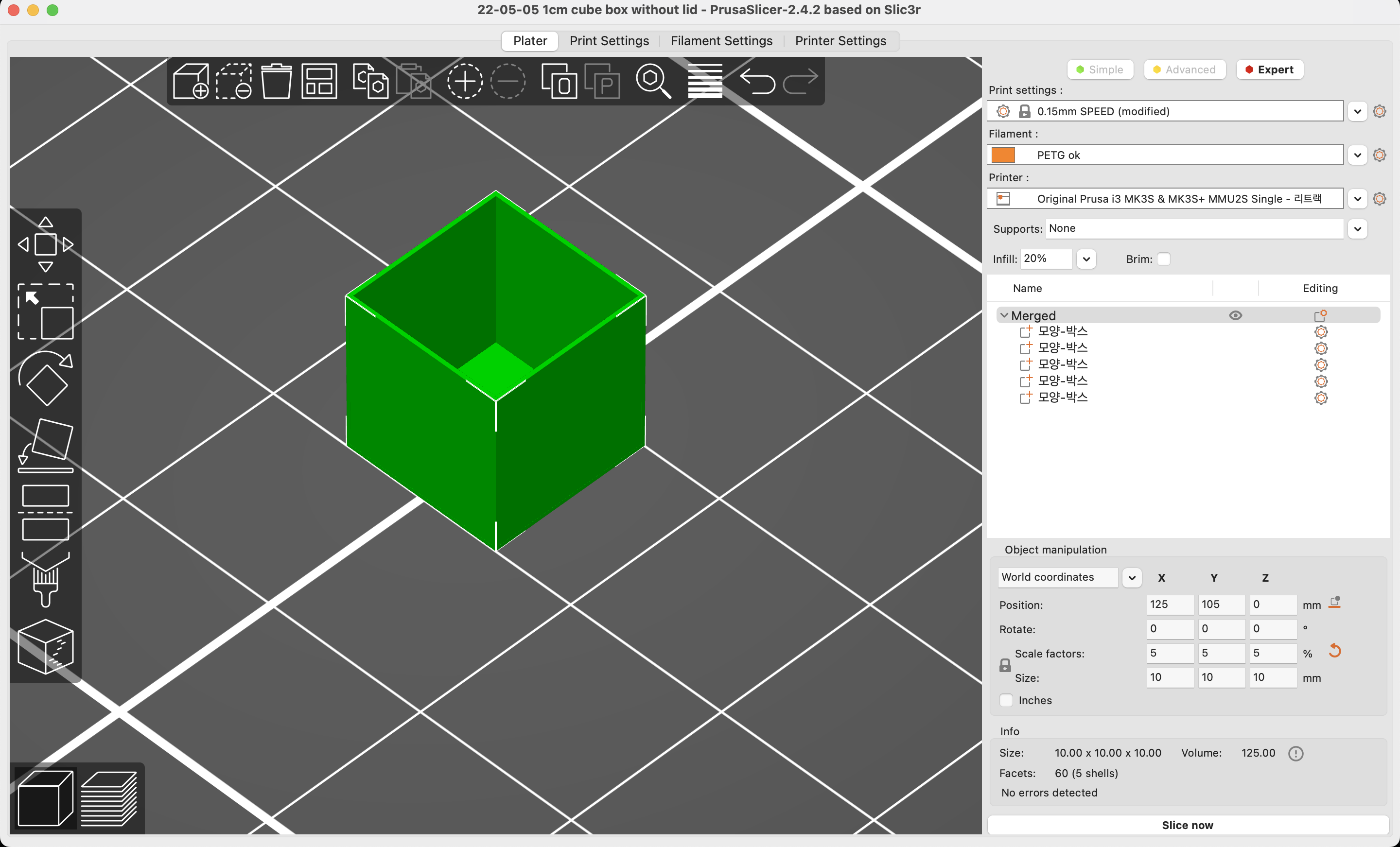Select the Move gizmo tool
The height and width of the screenshot is (847, 1400).
point(46,244)
